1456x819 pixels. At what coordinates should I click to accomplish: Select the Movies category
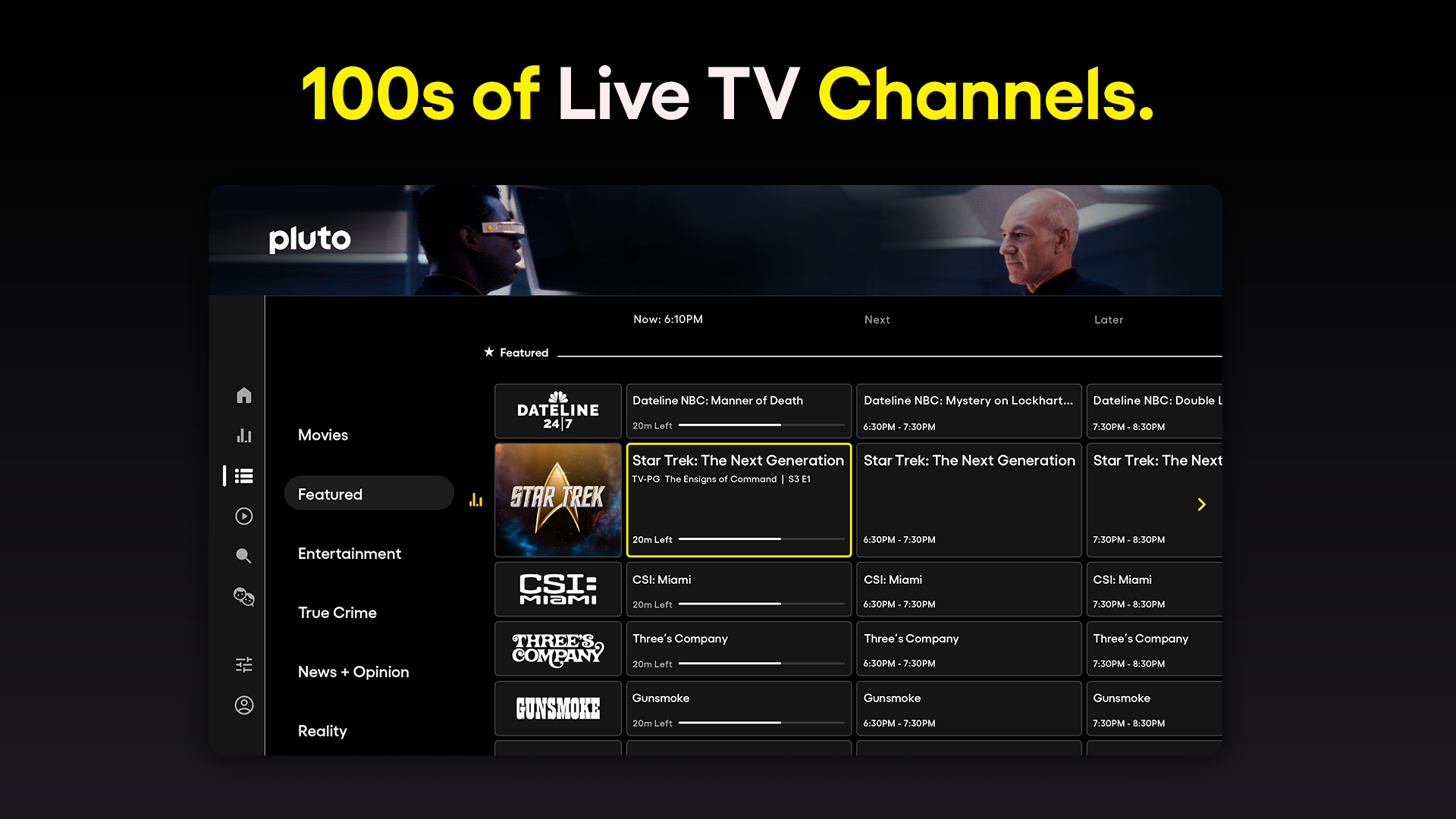(x=323, y=435)
